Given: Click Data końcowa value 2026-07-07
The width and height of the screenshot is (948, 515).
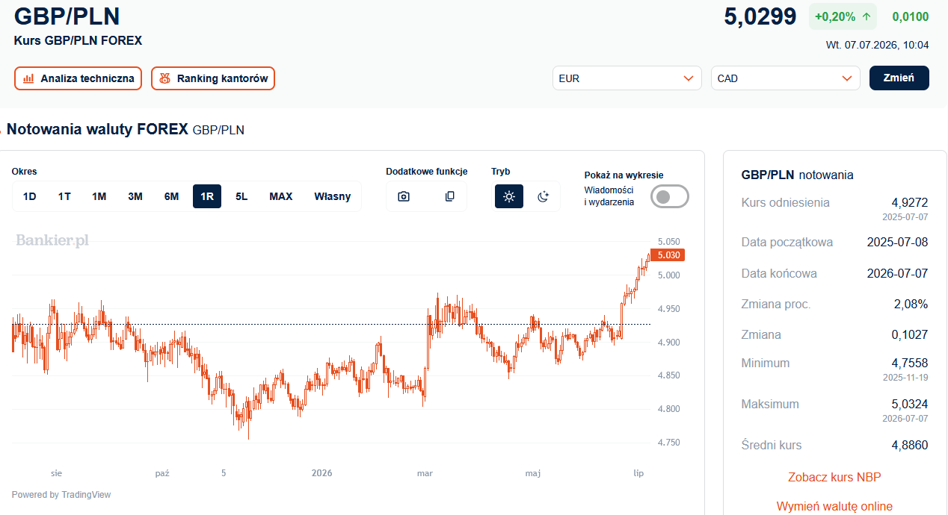Looking at the screenshot, I should click(897, 274).
